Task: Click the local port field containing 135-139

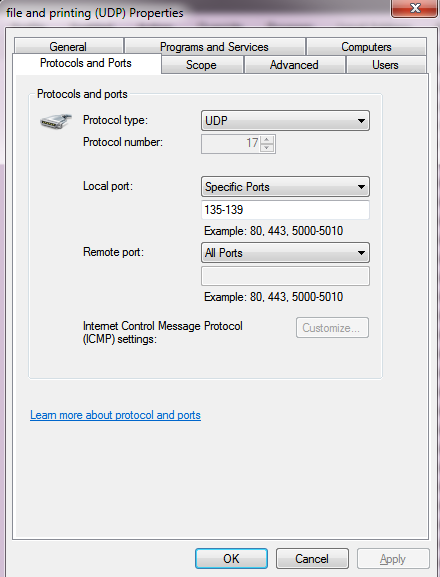Action: 285,210
